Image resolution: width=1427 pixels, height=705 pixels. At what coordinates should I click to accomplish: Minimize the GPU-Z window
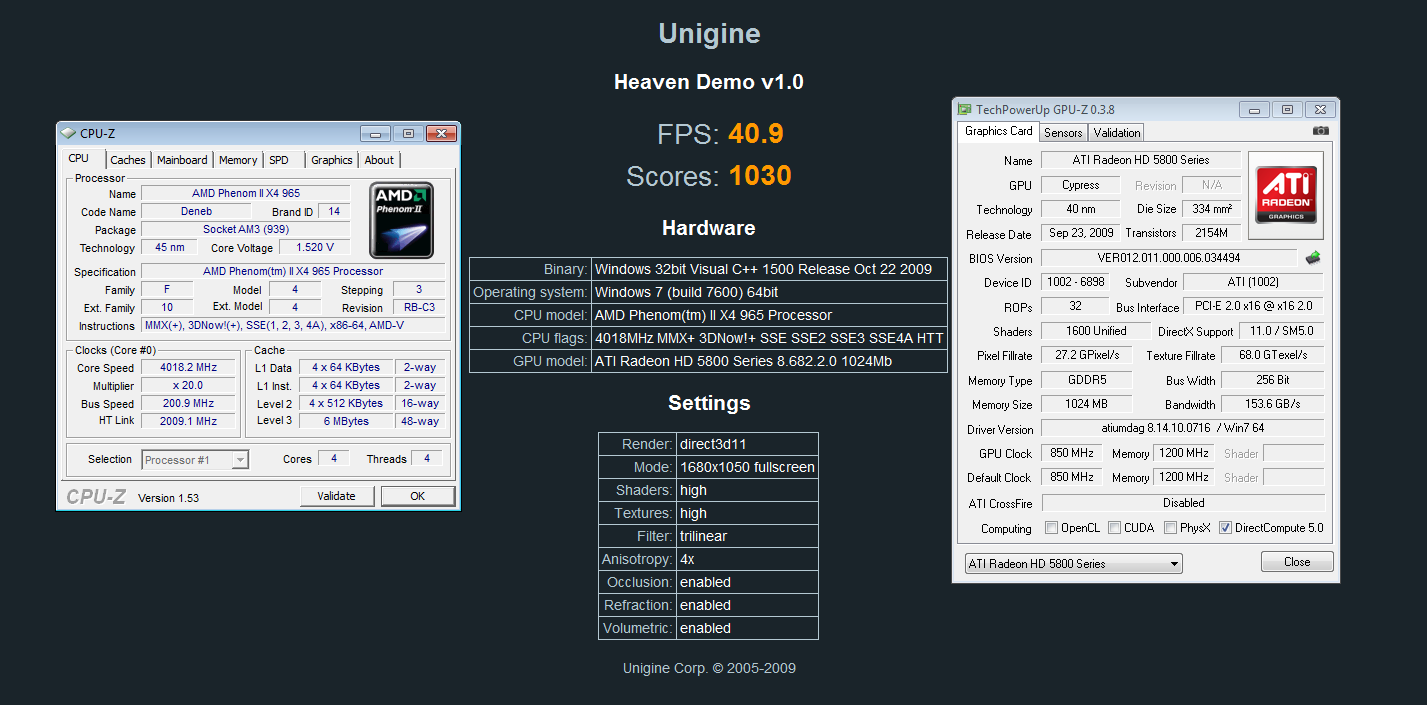click(x=1254, y=109)
